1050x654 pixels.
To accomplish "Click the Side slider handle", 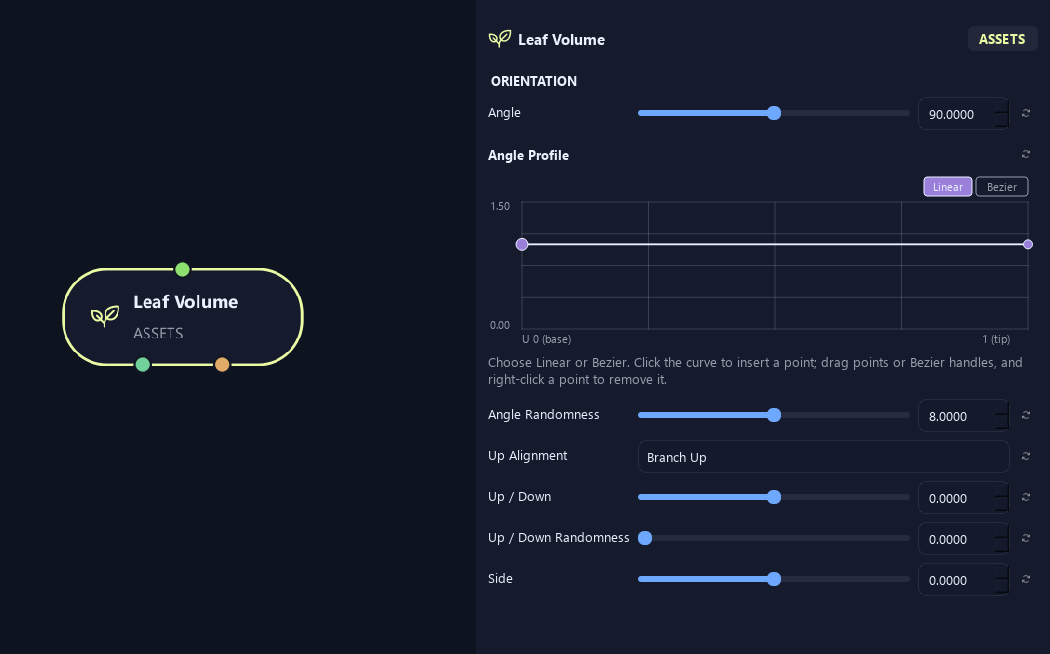I will tap(774, 579).
